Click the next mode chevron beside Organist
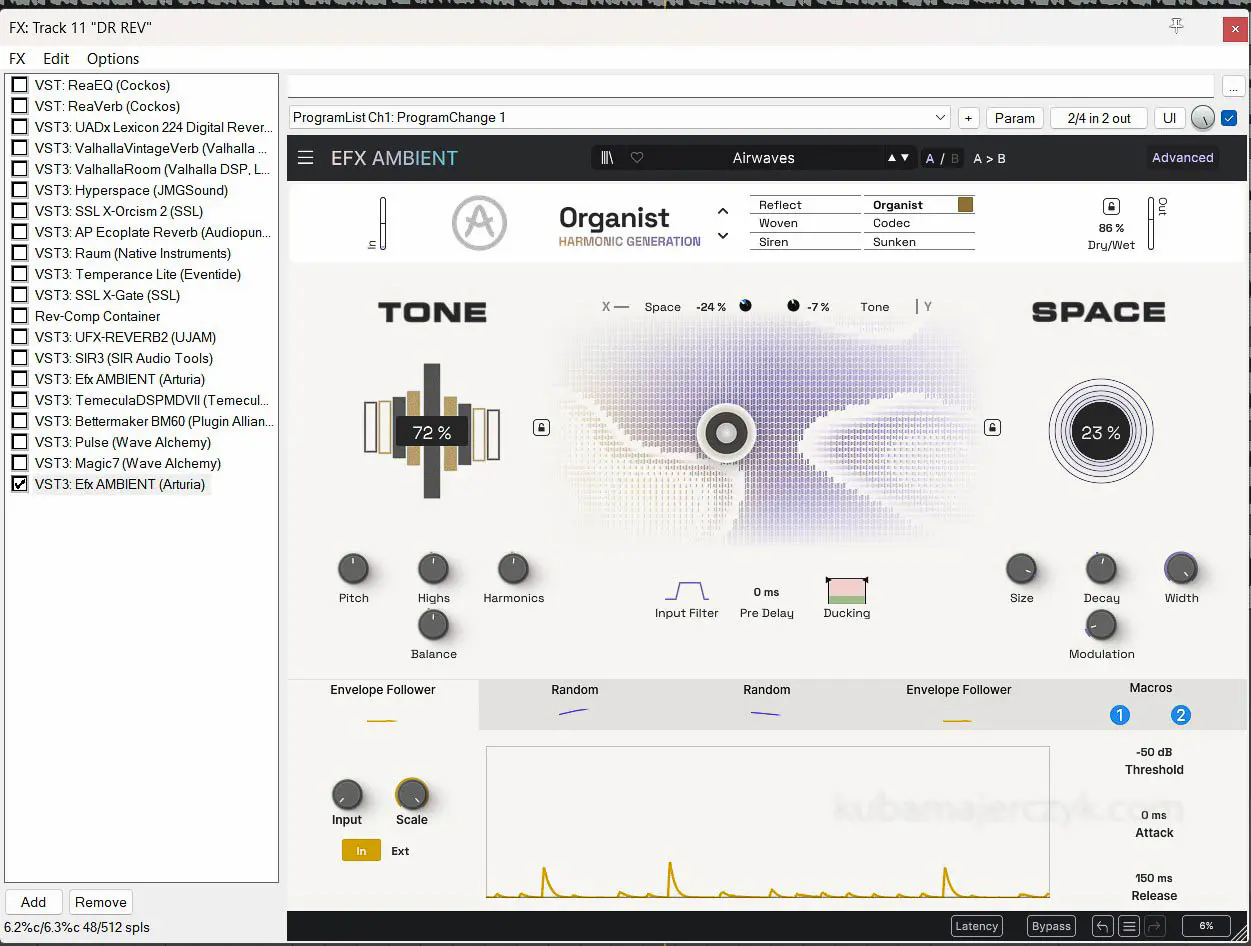1251x946 pixels. (723, 237)
